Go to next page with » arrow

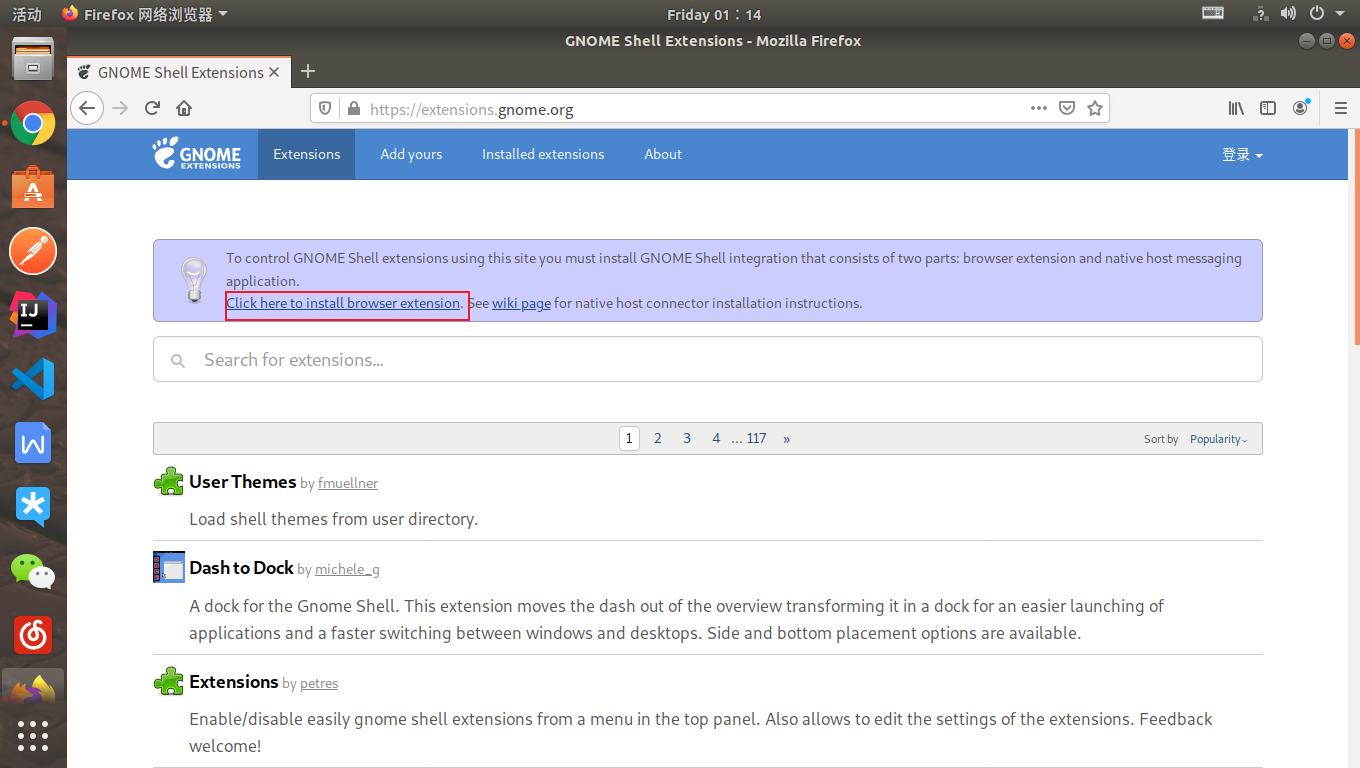coord(787,438)
